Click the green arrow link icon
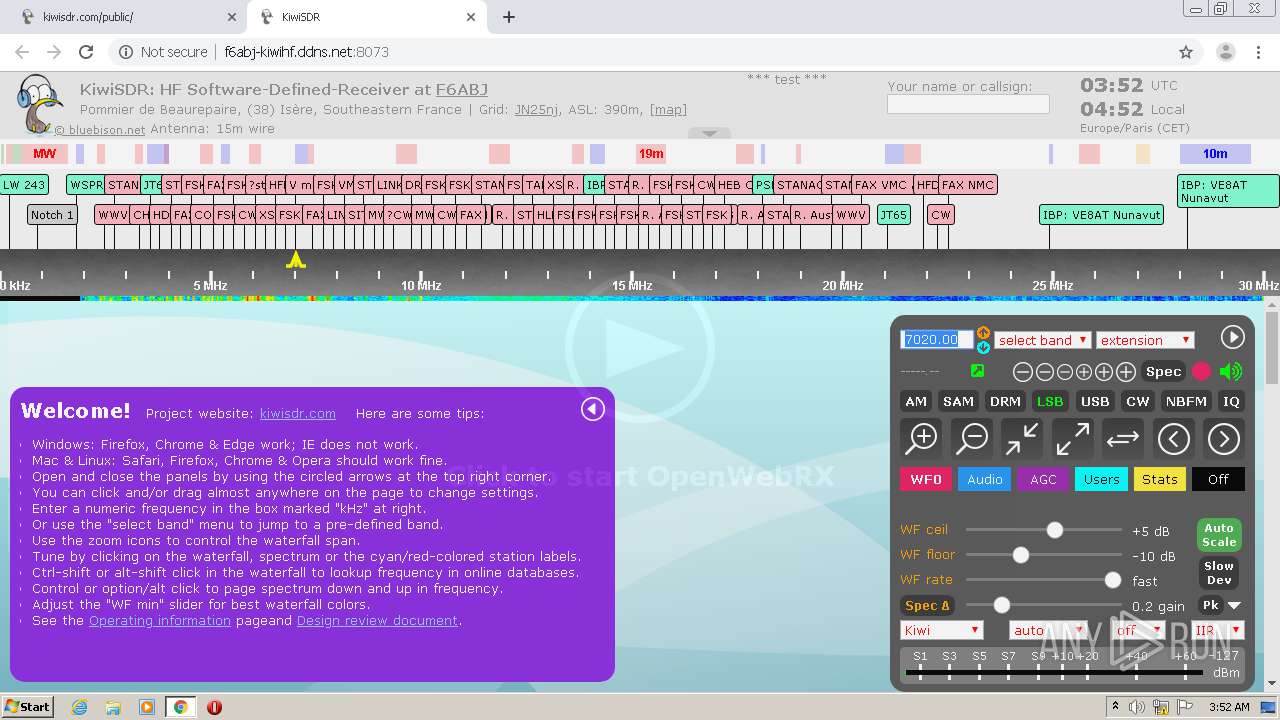 coord(977,371)
